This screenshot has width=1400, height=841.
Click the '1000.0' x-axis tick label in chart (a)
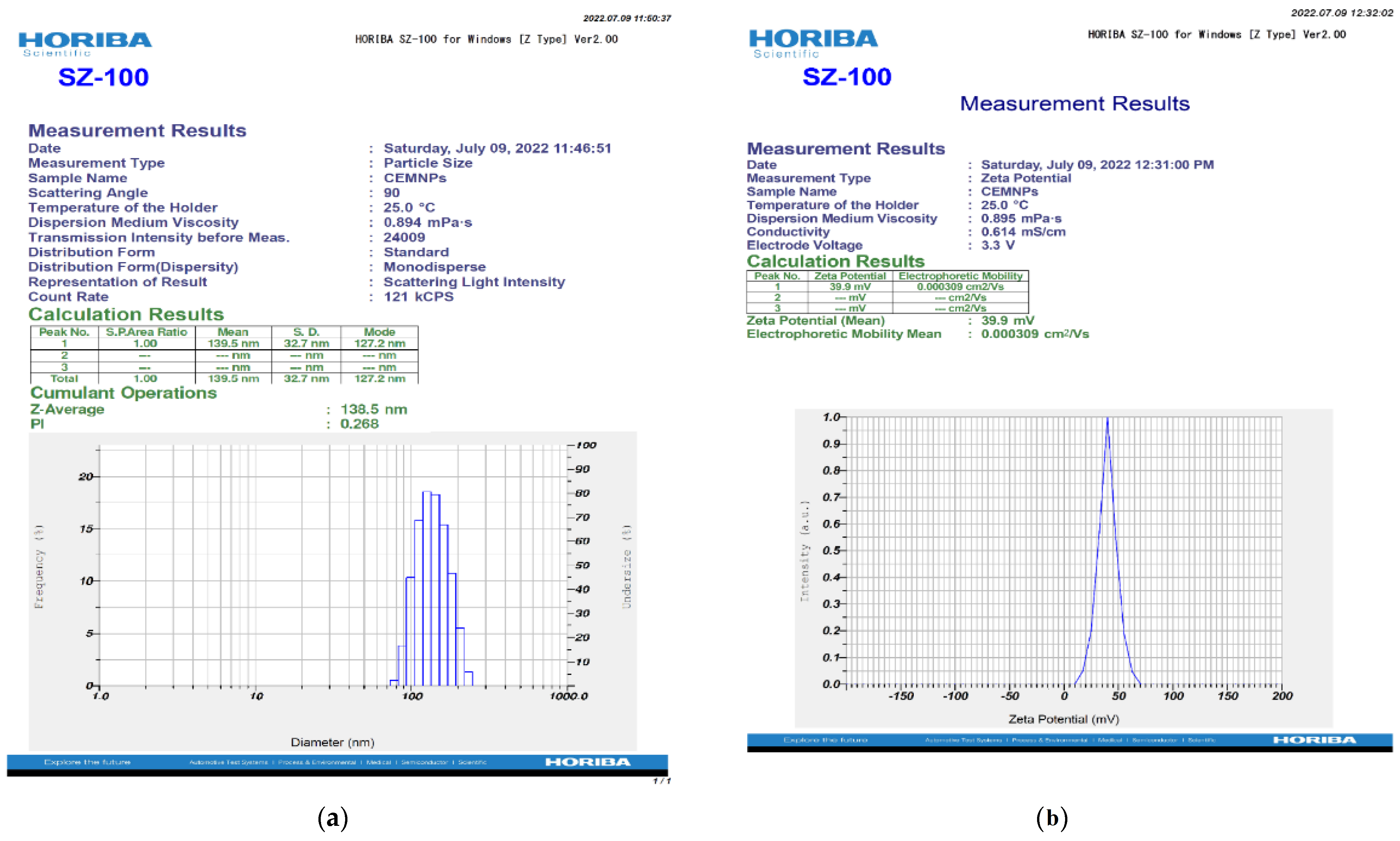569,697
